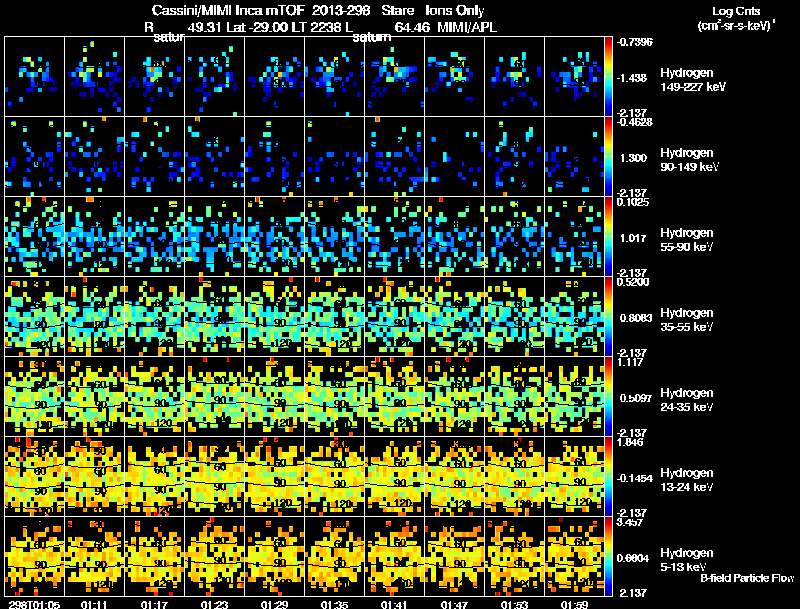Open the 149-227 keV panel at 01:17
This screenshot has height=609, width=800.
[155, 76]
